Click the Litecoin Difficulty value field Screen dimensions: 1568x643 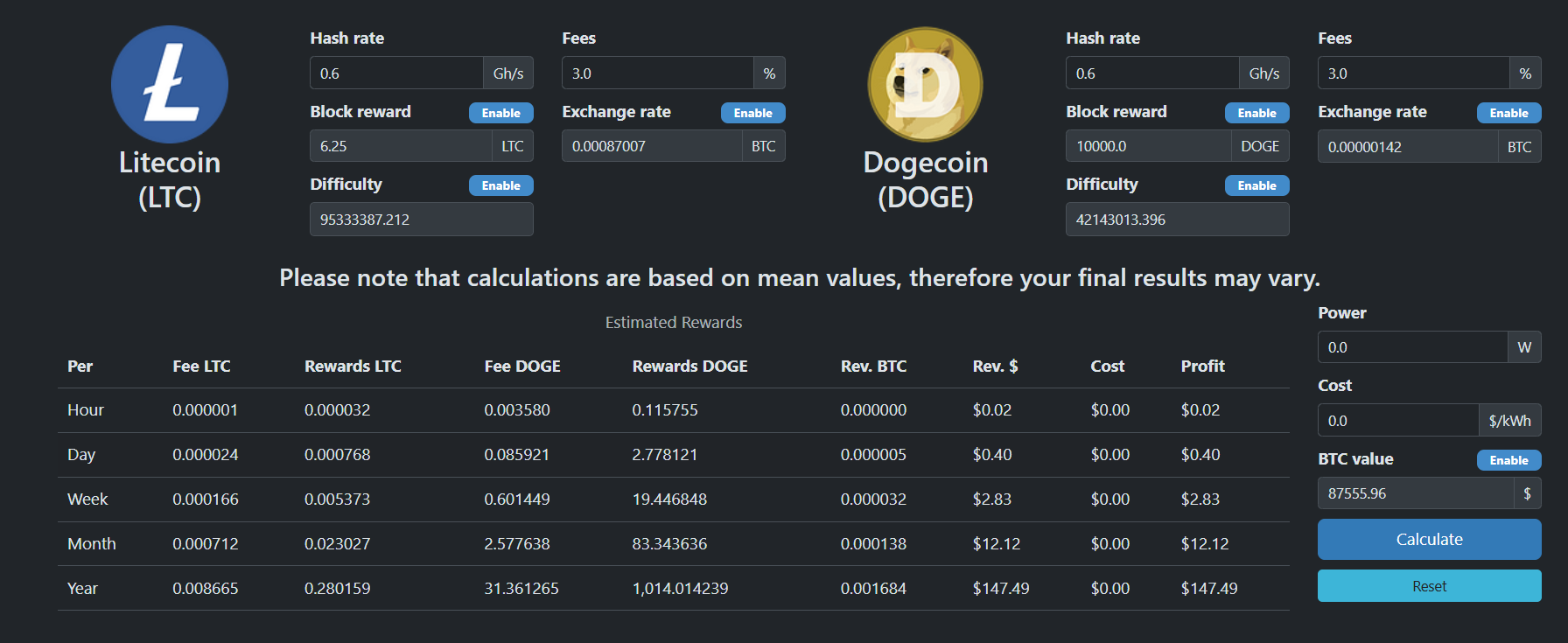point(421,220)
